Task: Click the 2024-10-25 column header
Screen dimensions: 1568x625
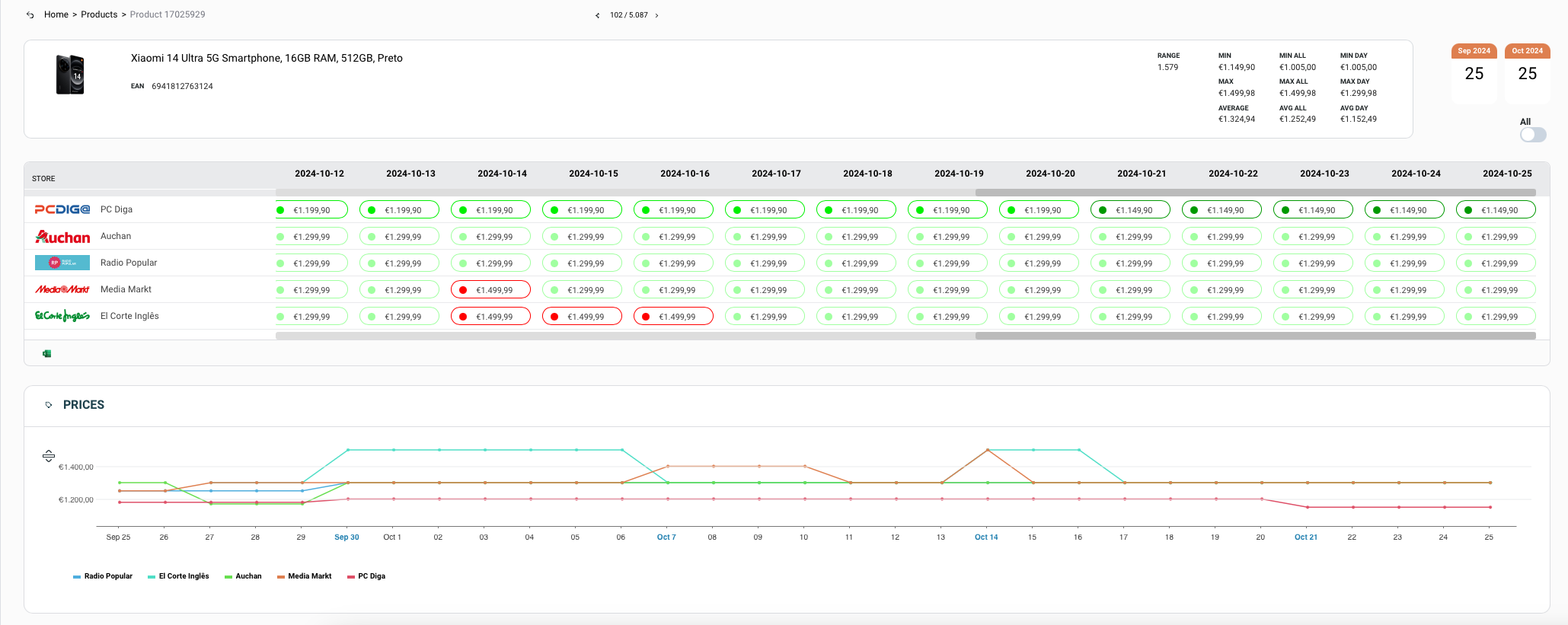Action: 1507,174
